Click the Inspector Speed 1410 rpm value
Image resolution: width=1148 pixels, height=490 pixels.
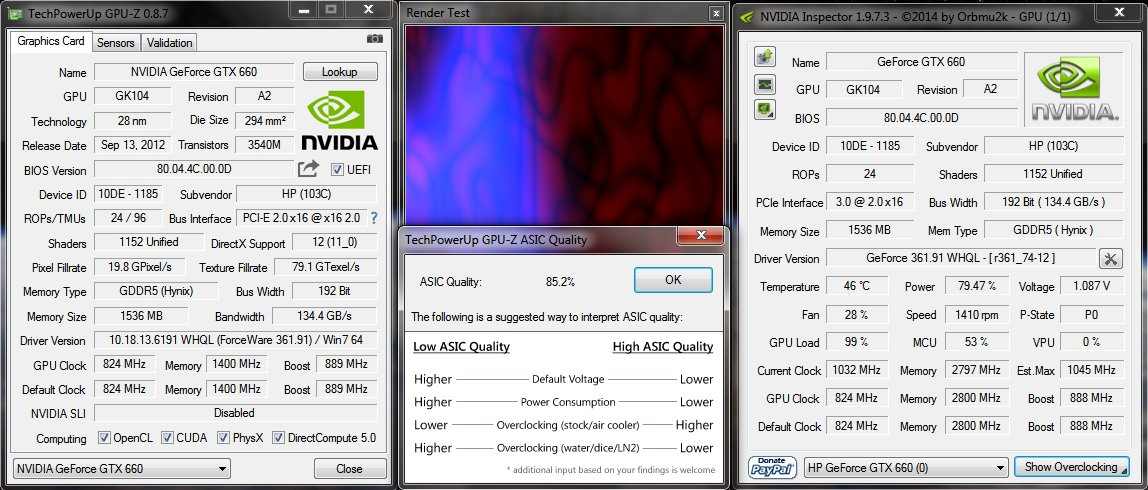click(976, 314)
